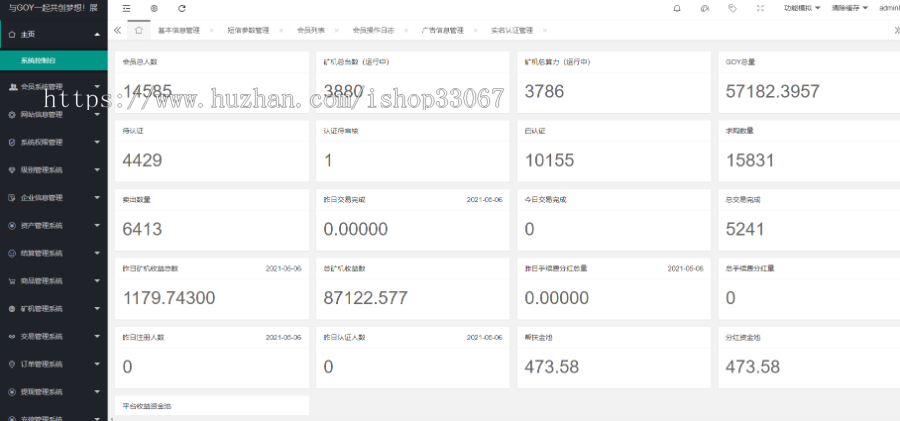Close the 实名认证管理 tab

(545, 30)
